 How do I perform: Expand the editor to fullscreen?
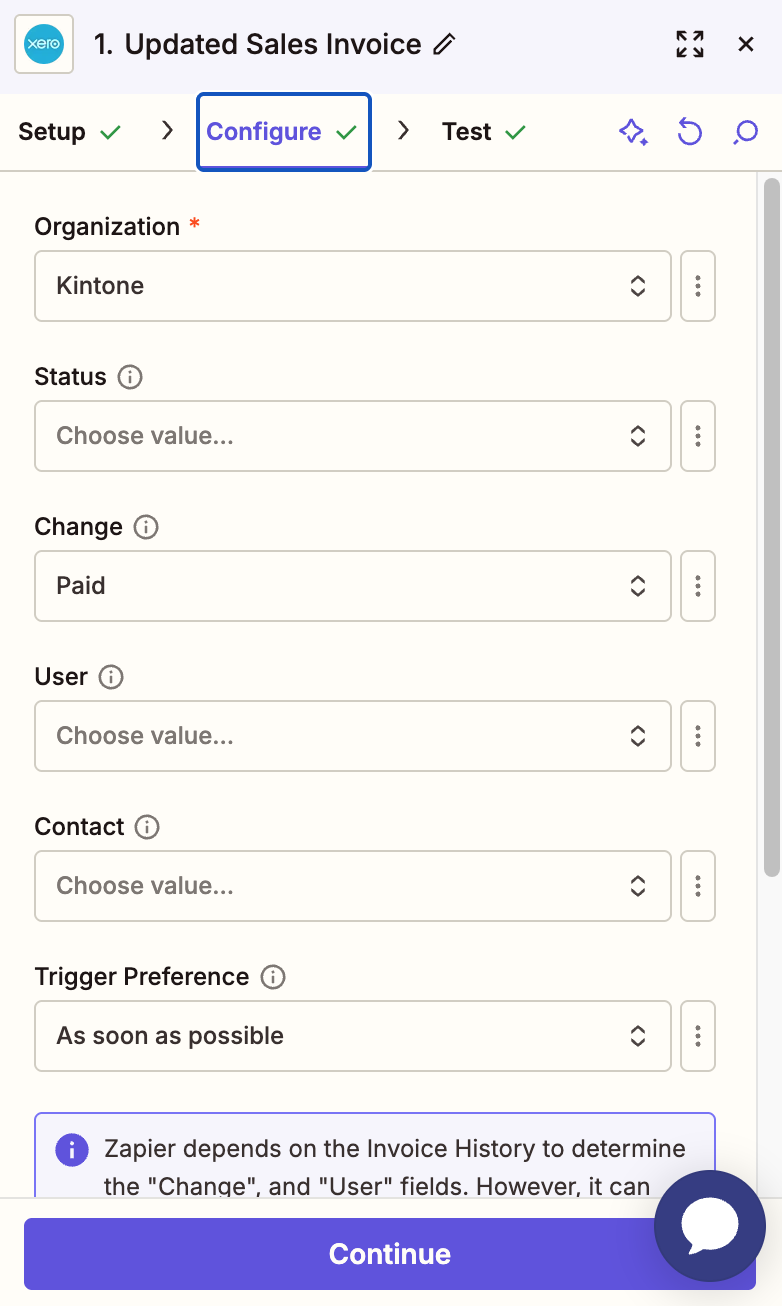click(689, 44)
